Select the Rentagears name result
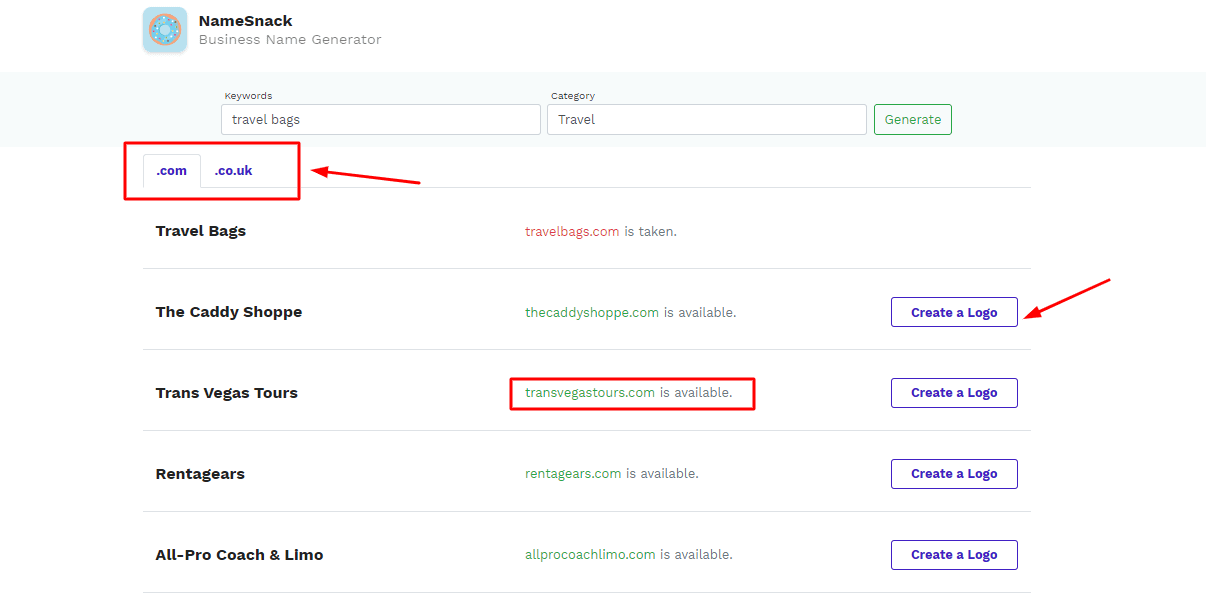1206x613 pixels. pos(200,474)
